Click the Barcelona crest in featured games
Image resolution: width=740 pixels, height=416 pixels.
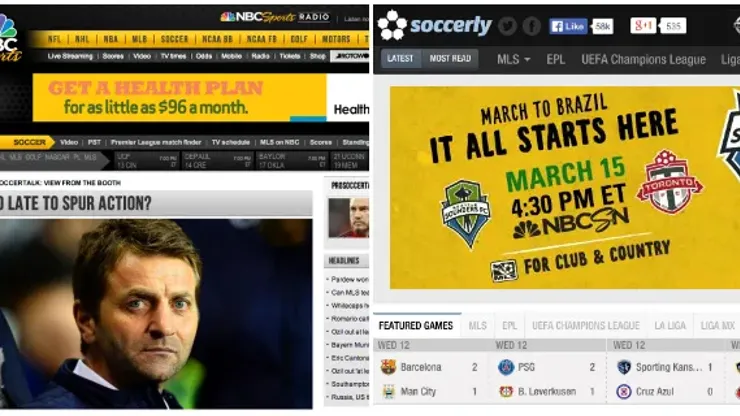(x=388, y=367)
